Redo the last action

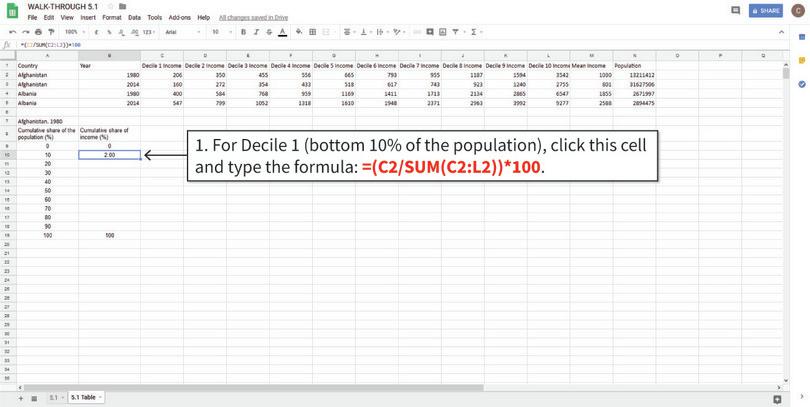coord(25,32)
